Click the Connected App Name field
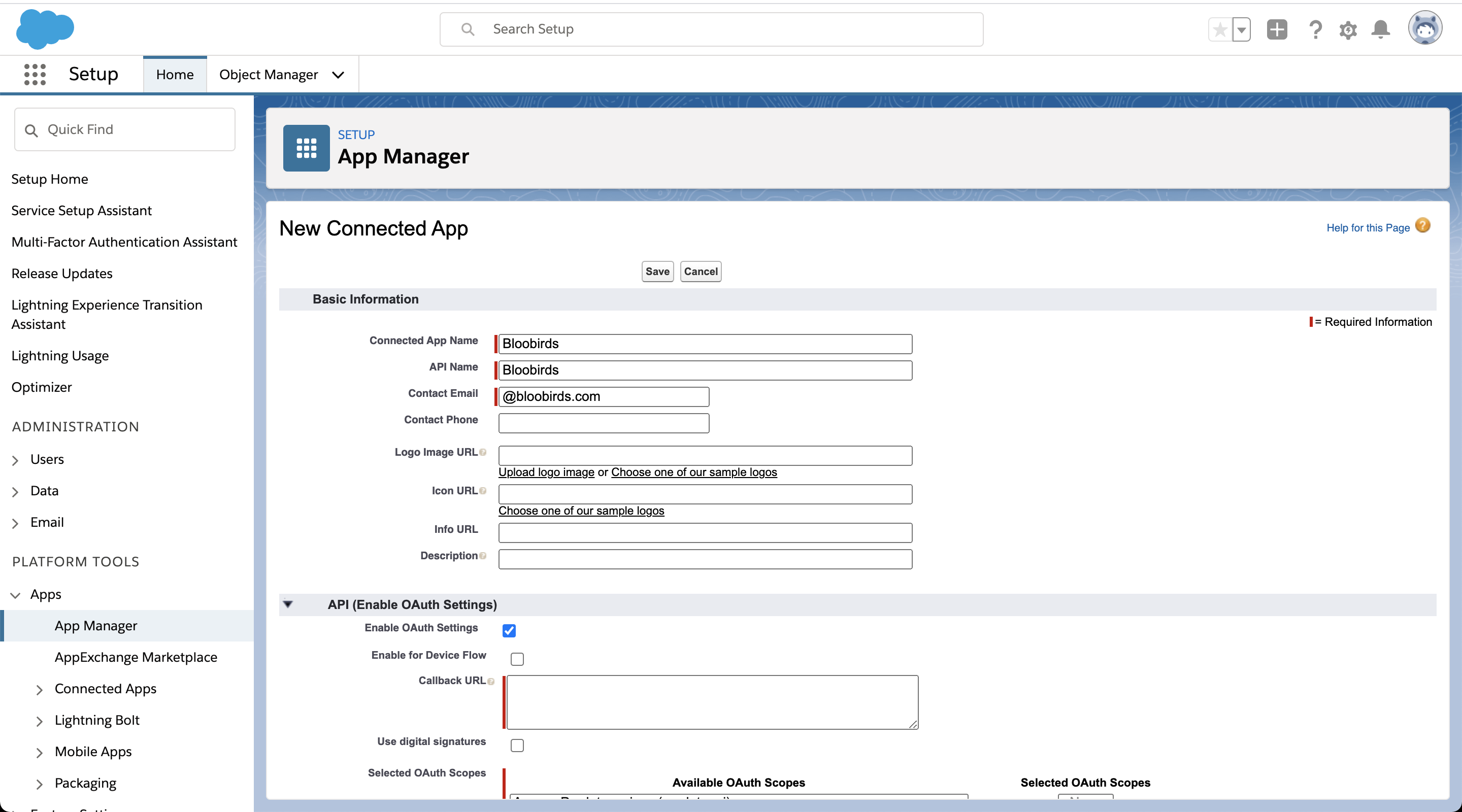The width and height of the screenshot is (1462, 812). pyautogui.click(x=705, y=344)
